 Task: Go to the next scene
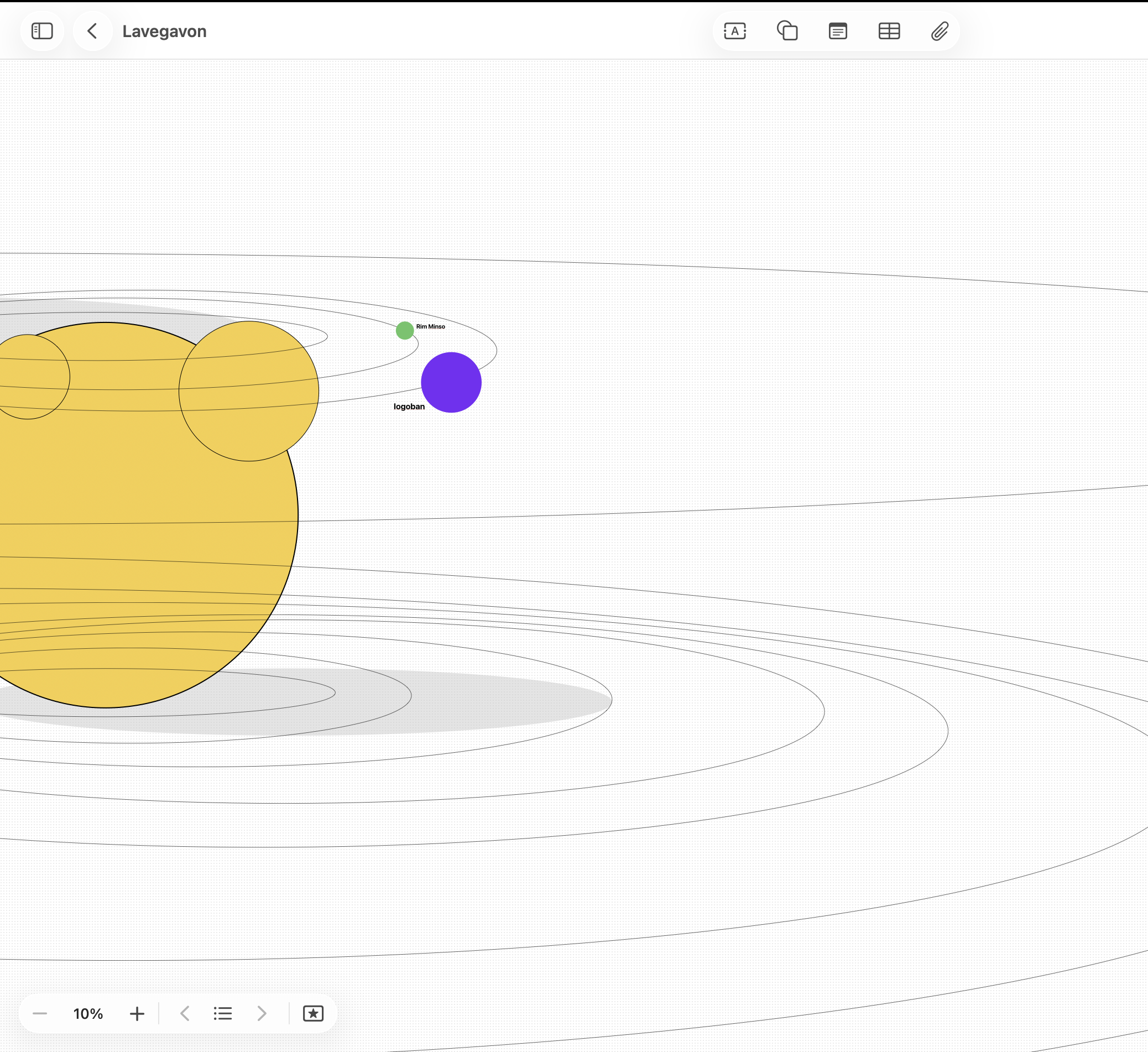point(262,1013)
